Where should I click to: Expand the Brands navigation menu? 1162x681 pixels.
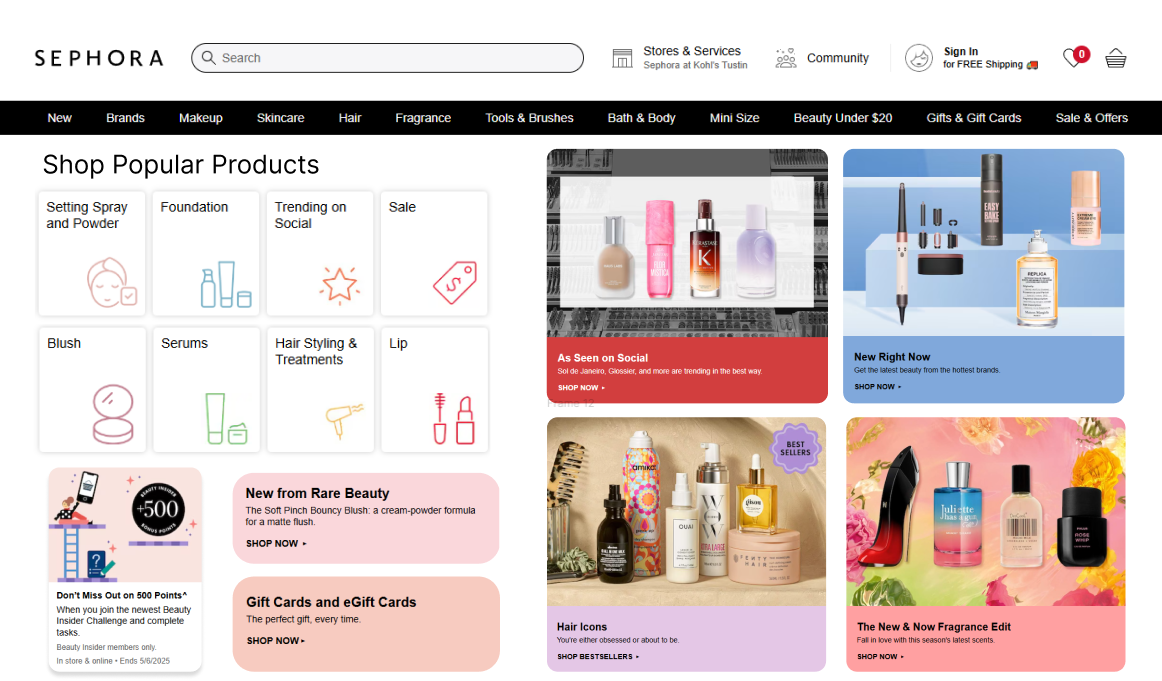pos(125,118)
